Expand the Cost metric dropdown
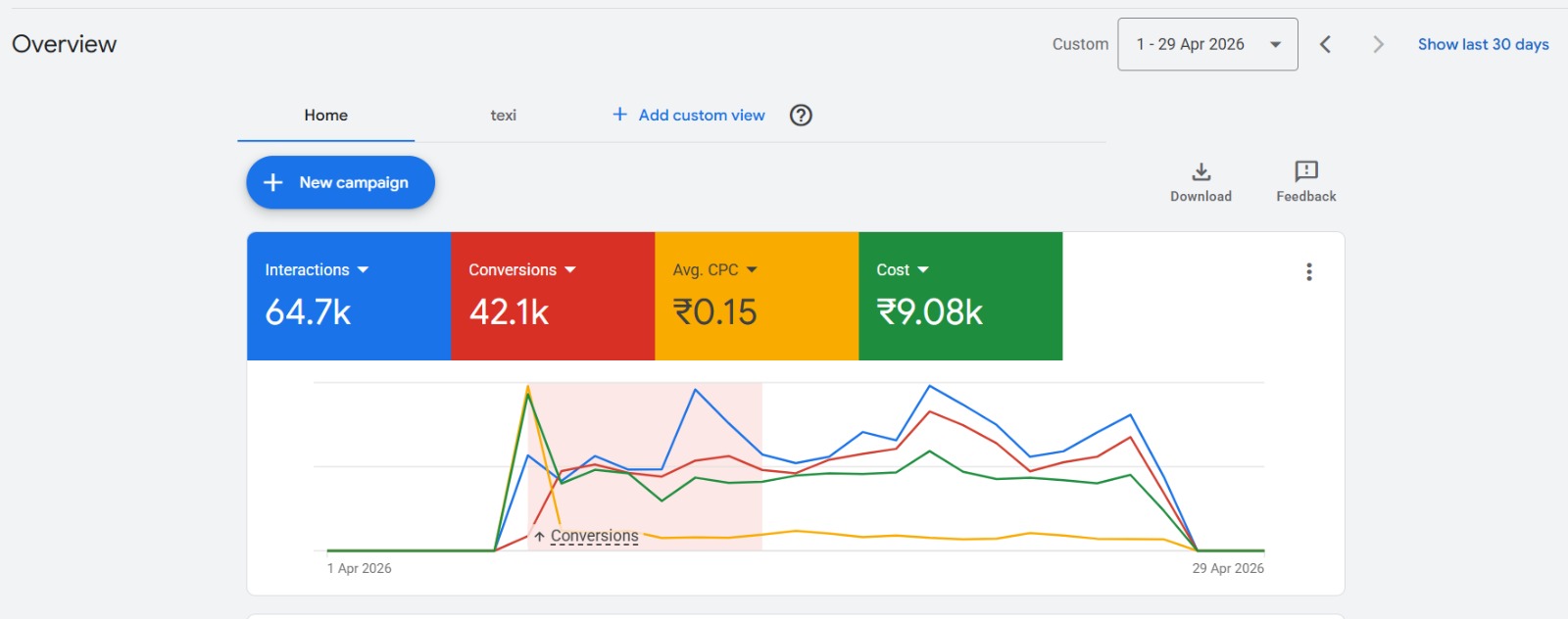The width and height of the screenshot is (1568, 619). point(923,269)
